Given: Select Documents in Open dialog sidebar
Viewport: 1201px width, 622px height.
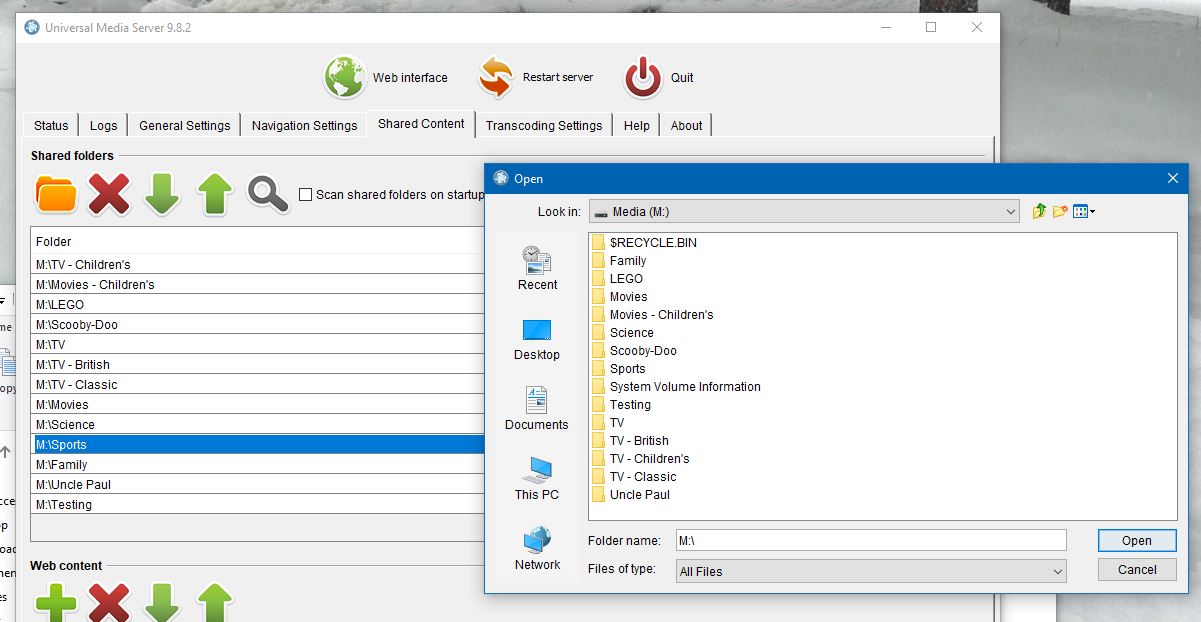Looking at the screenshot, I should coord(537,408).
